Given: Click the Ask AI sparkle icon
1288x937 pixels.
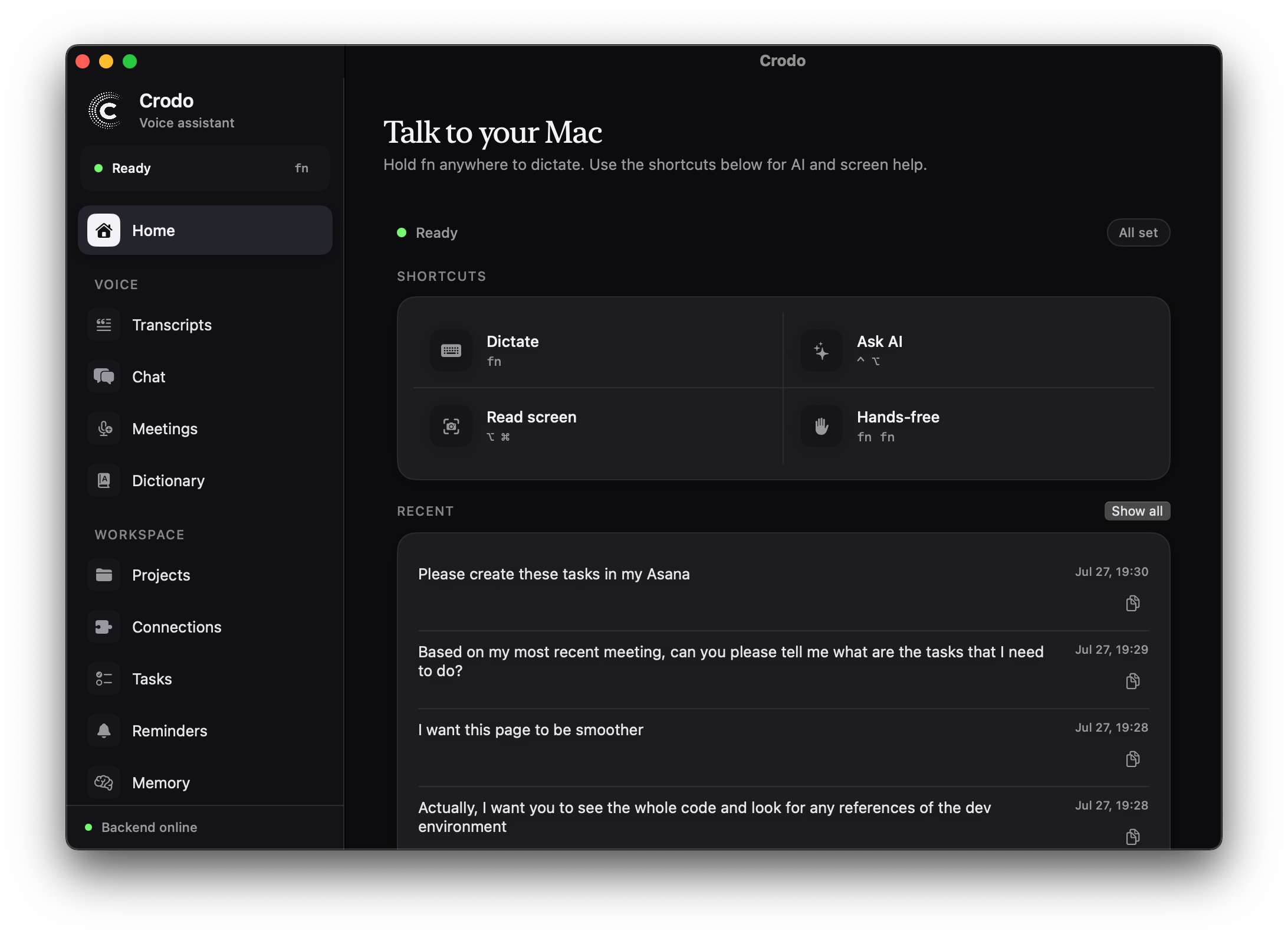Looking at the screenshot, I should tap(822, 350).
